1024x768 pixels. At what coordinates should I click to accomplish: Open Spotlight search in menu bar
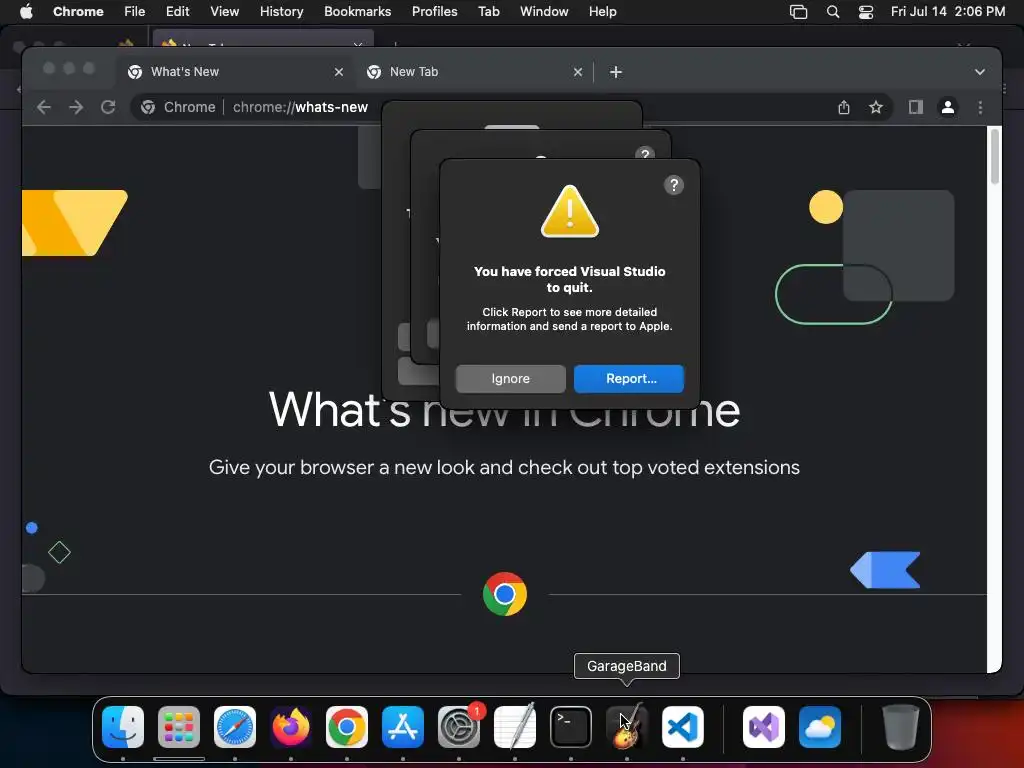coord(833,12)
